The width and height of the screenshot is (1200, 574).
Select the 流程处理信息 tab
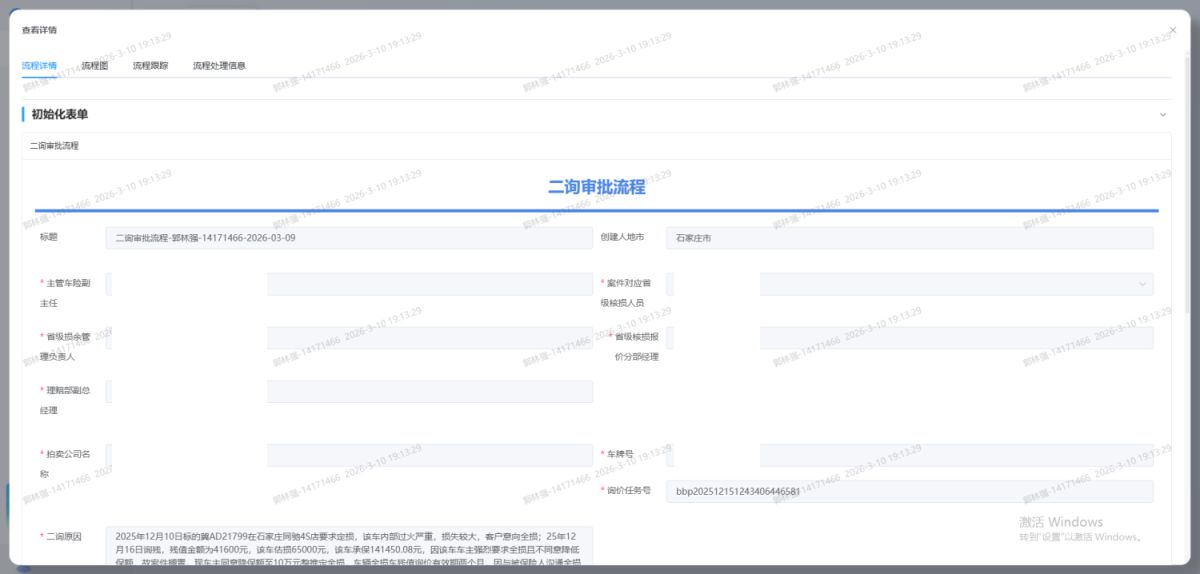point(219,66)
